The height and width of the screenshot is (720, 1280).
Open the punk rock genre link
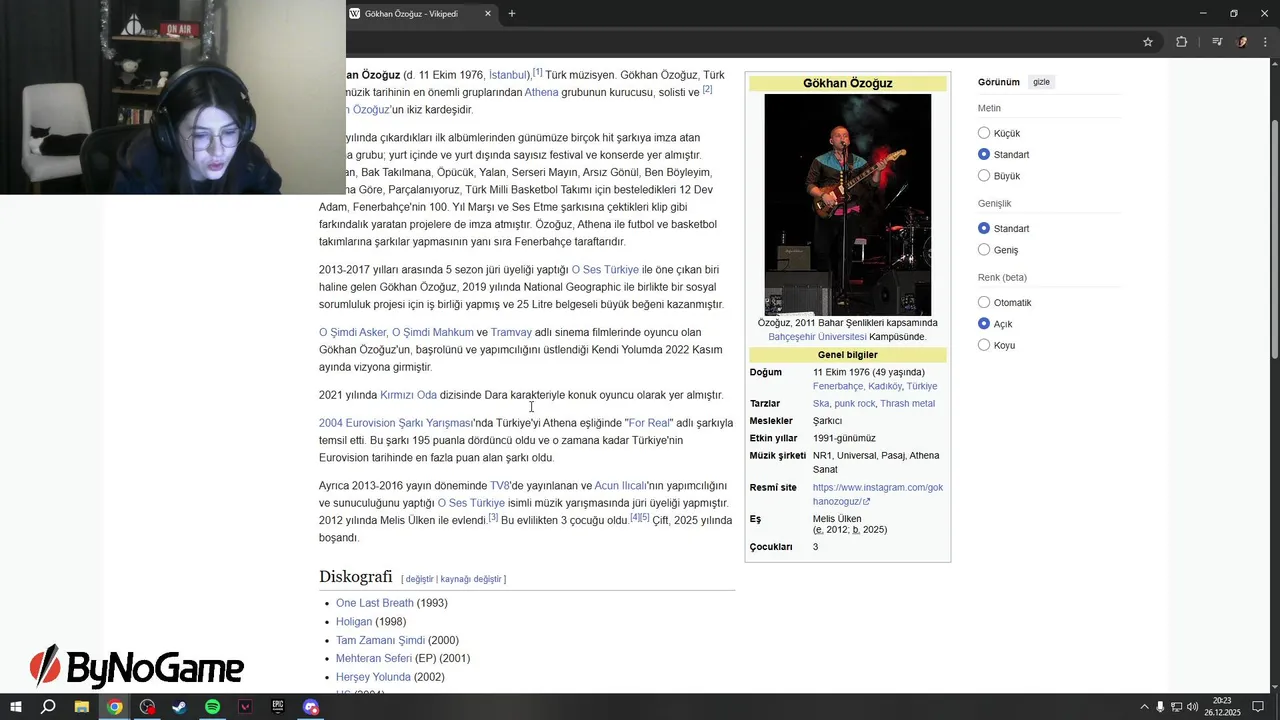(855, 404)
